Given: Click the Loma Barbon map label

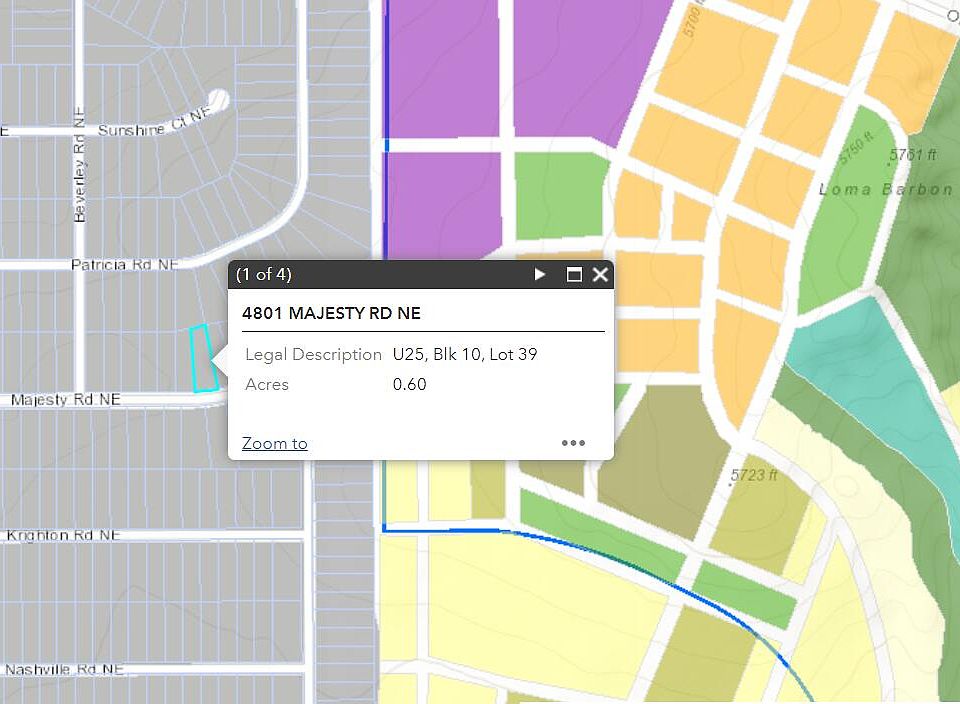Looking at the screenshot, I should pos(885,190).
